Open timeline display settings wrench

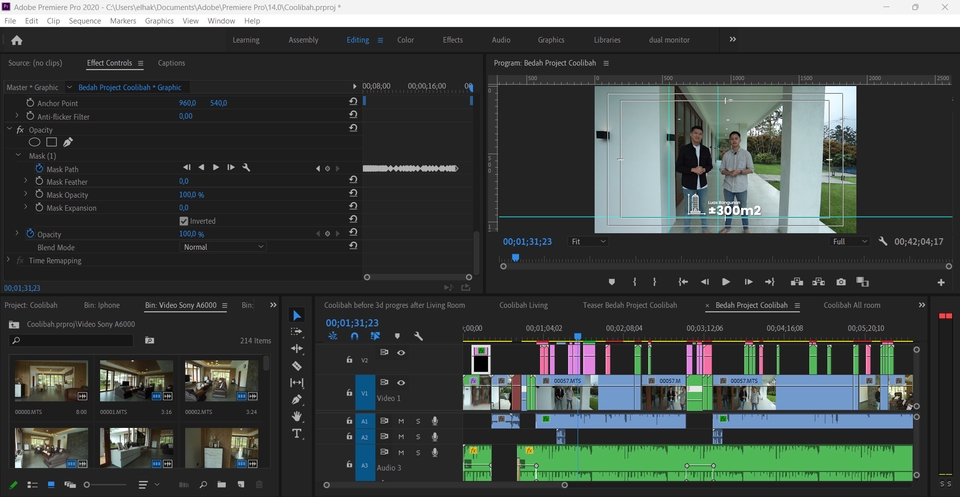tap(418, 336)
